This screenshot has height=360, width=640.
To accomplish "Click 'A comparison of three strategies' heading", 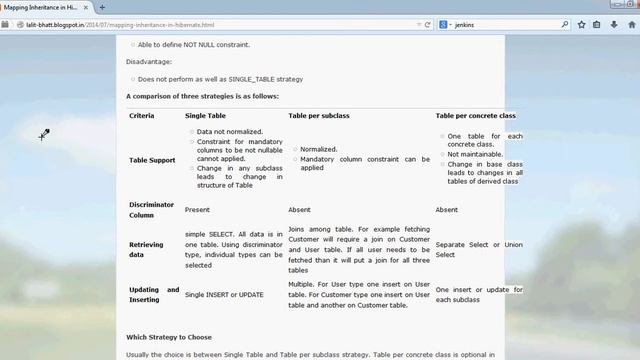I will [x=202, y=96].
